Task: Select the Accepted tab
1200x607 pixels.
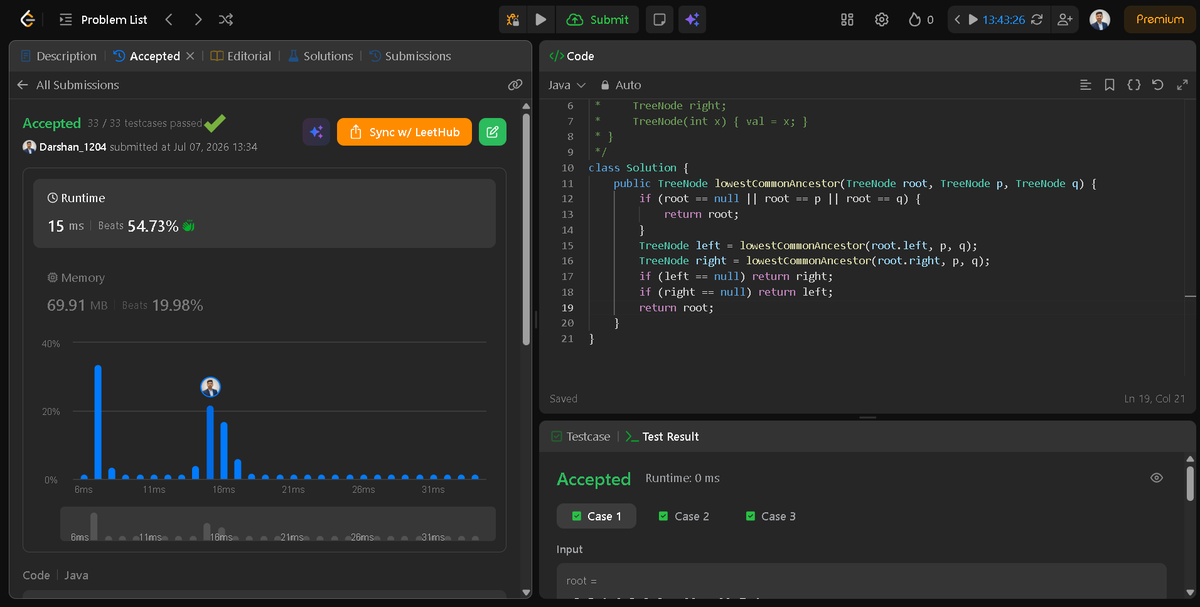Action: 147,56
